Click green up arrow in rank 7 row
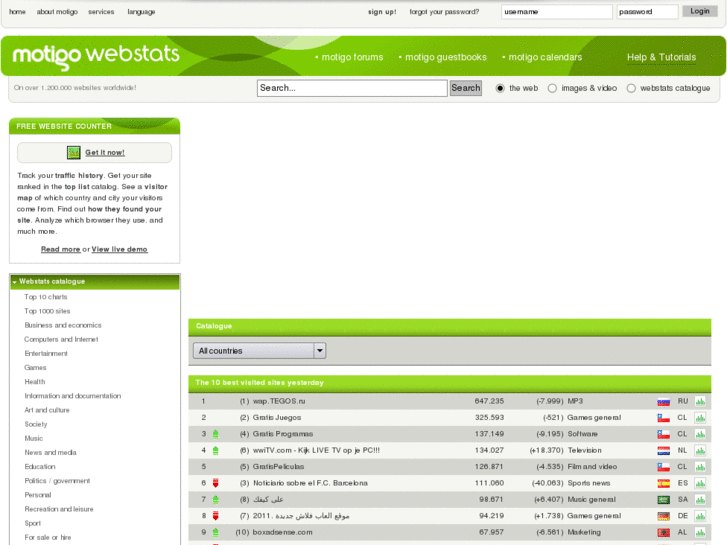The image size is (727, 545). tap(216, 500)
